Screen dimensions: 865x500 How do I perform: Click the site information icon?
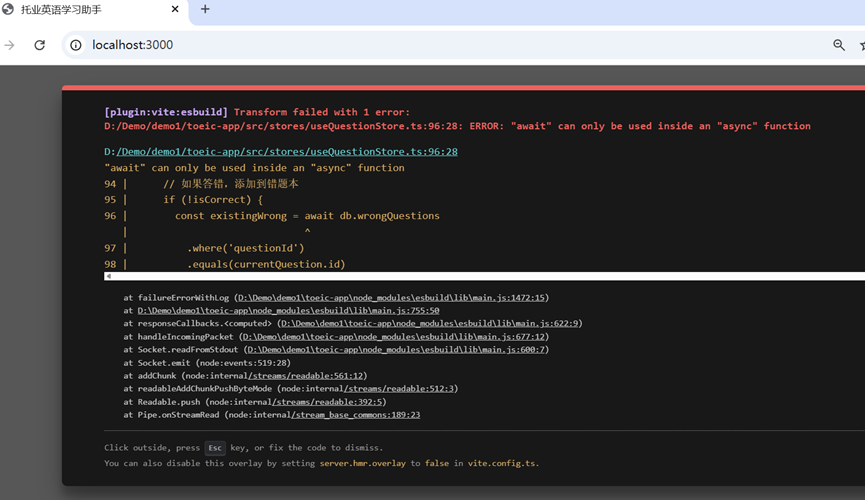point(75,45)
